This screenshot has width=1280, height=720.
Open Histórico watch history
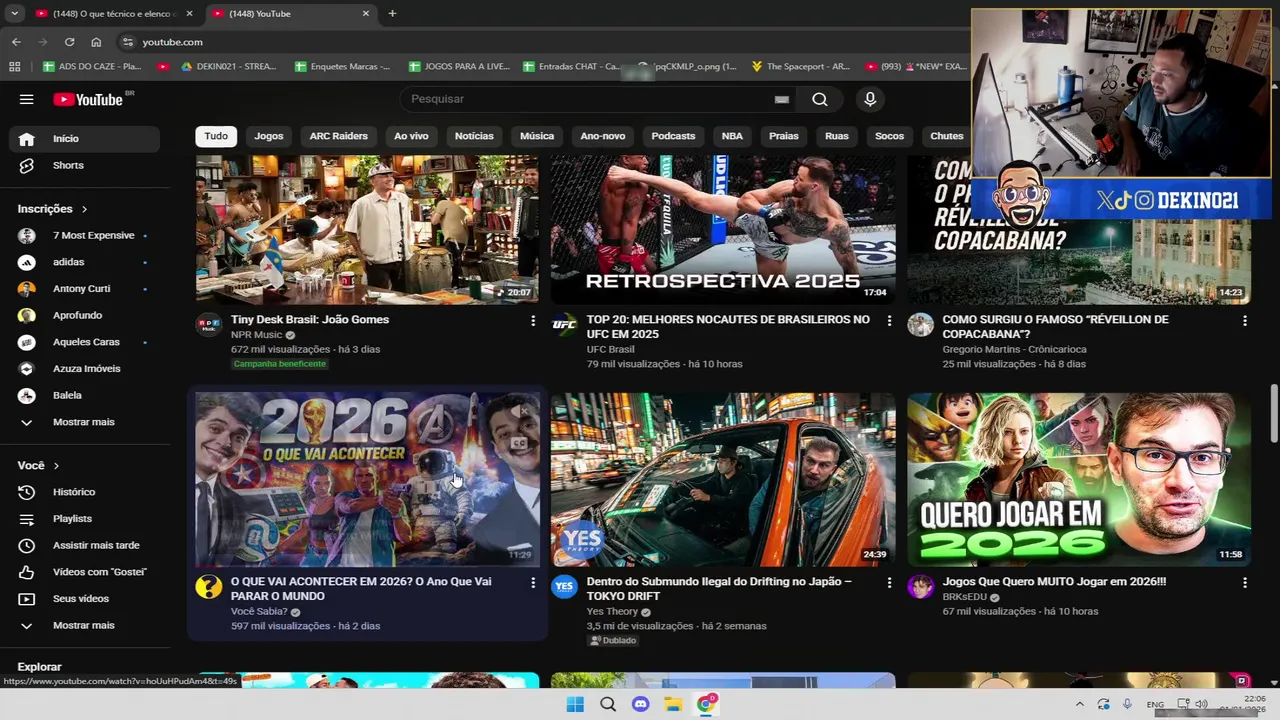click(84, 492)
